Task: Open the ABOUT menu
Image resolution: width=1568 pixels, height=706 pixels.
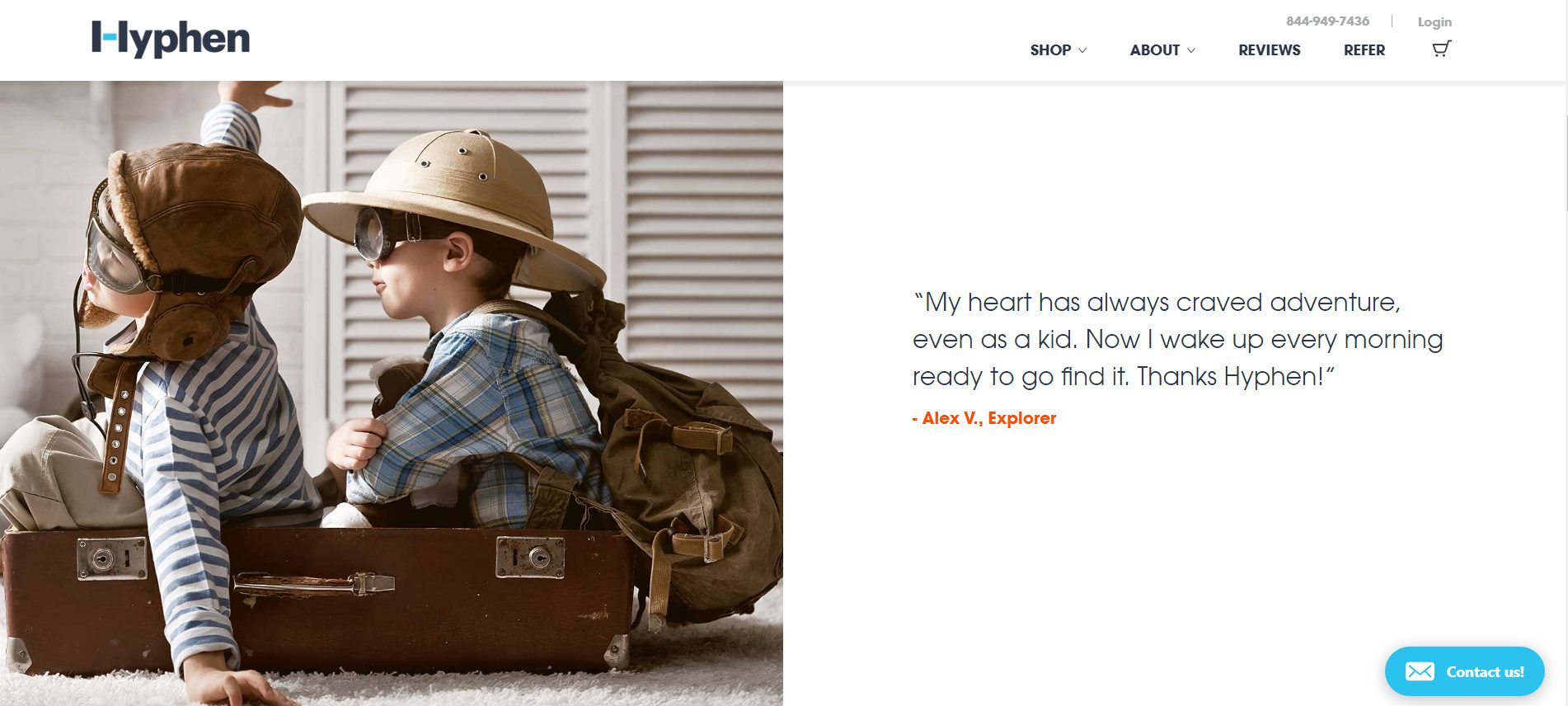Action: (1155, 50)
